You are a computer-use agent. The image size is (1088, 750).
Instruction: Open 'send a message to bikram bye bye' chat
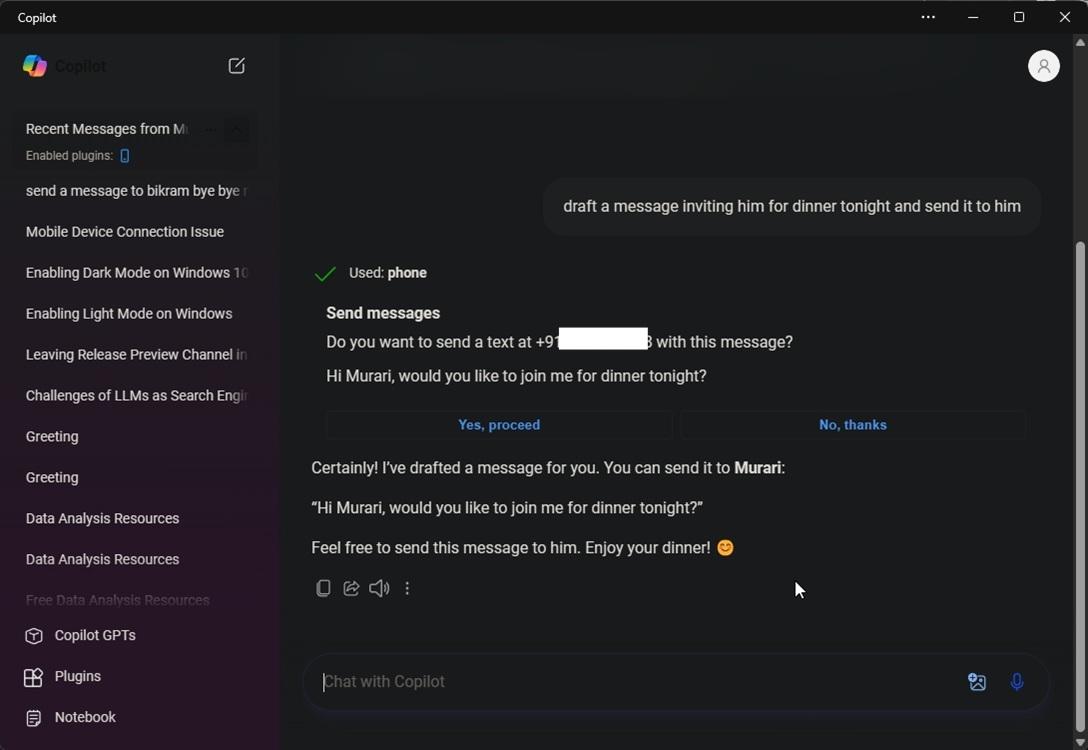pyautogui.click(x=135, y=191)
